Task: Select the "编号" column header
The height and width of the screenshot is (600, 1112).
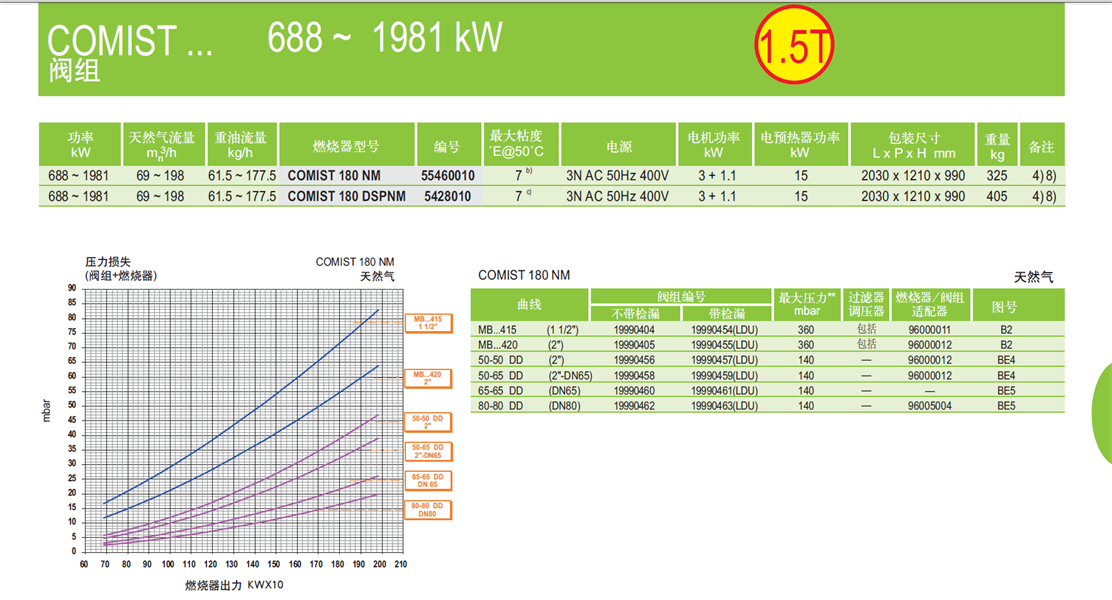Action: click(447, 146)
